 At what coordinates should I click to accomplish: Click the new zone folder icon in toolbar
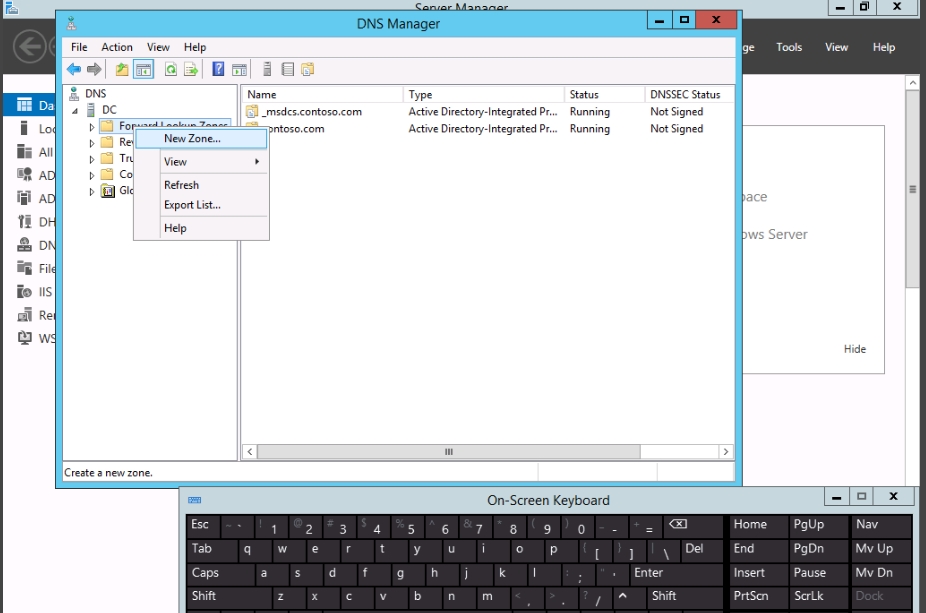308,70
